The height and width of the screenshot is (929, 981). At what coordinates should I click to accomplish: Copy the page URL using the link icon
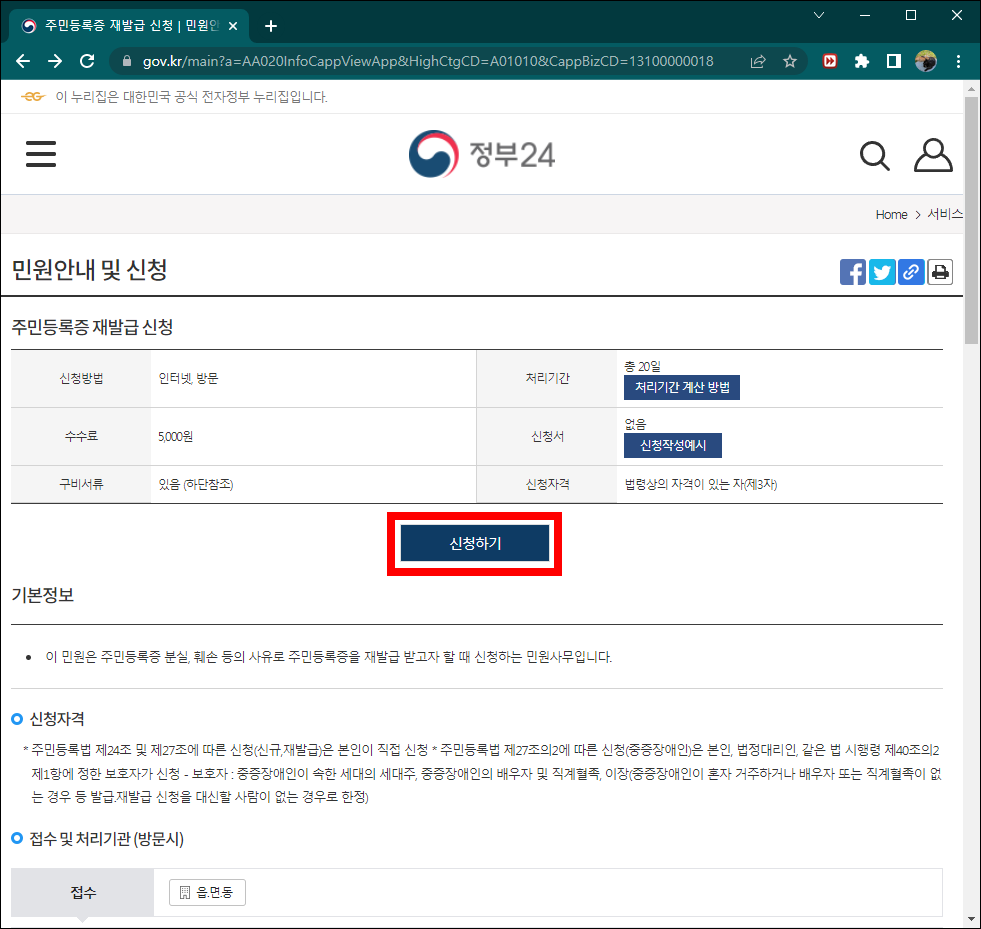pos(911,271)
